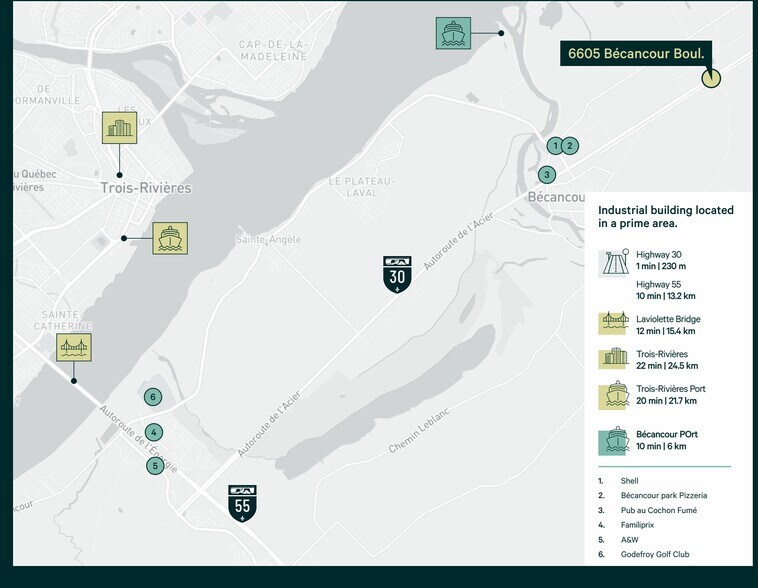Click the Highway 30 legend icon
Screen dimensions: 758x588
tap(612, 263)
